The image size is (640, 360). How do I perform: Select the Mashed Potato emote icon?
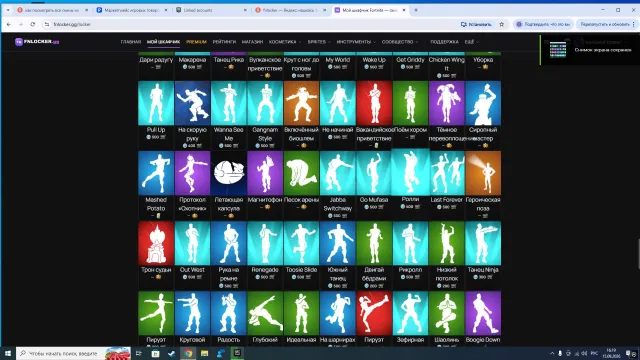click(156, 173)
